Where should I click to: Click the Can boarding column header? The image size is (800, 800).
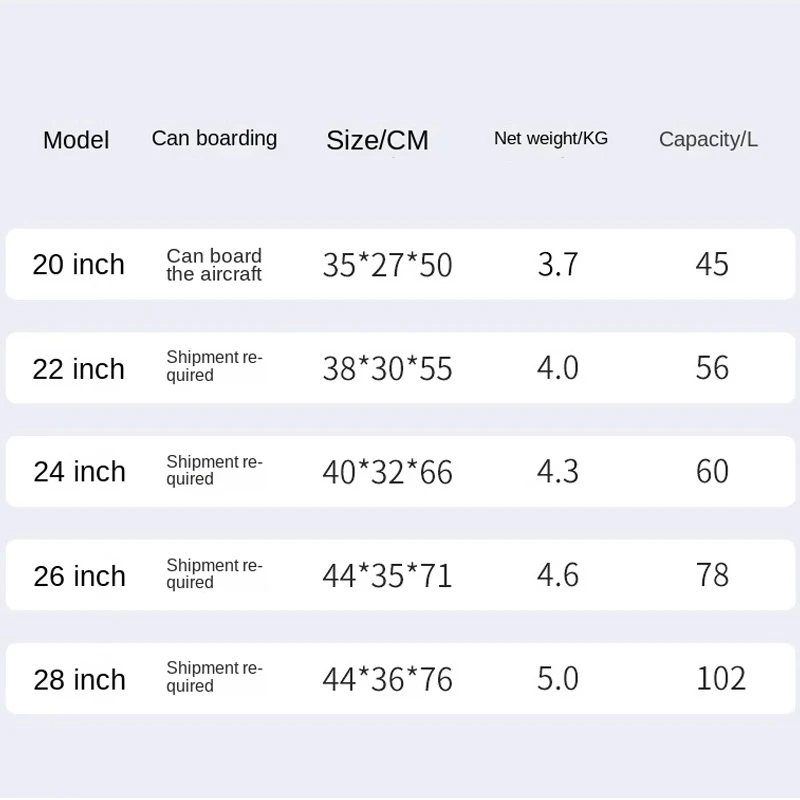[214, 138]
